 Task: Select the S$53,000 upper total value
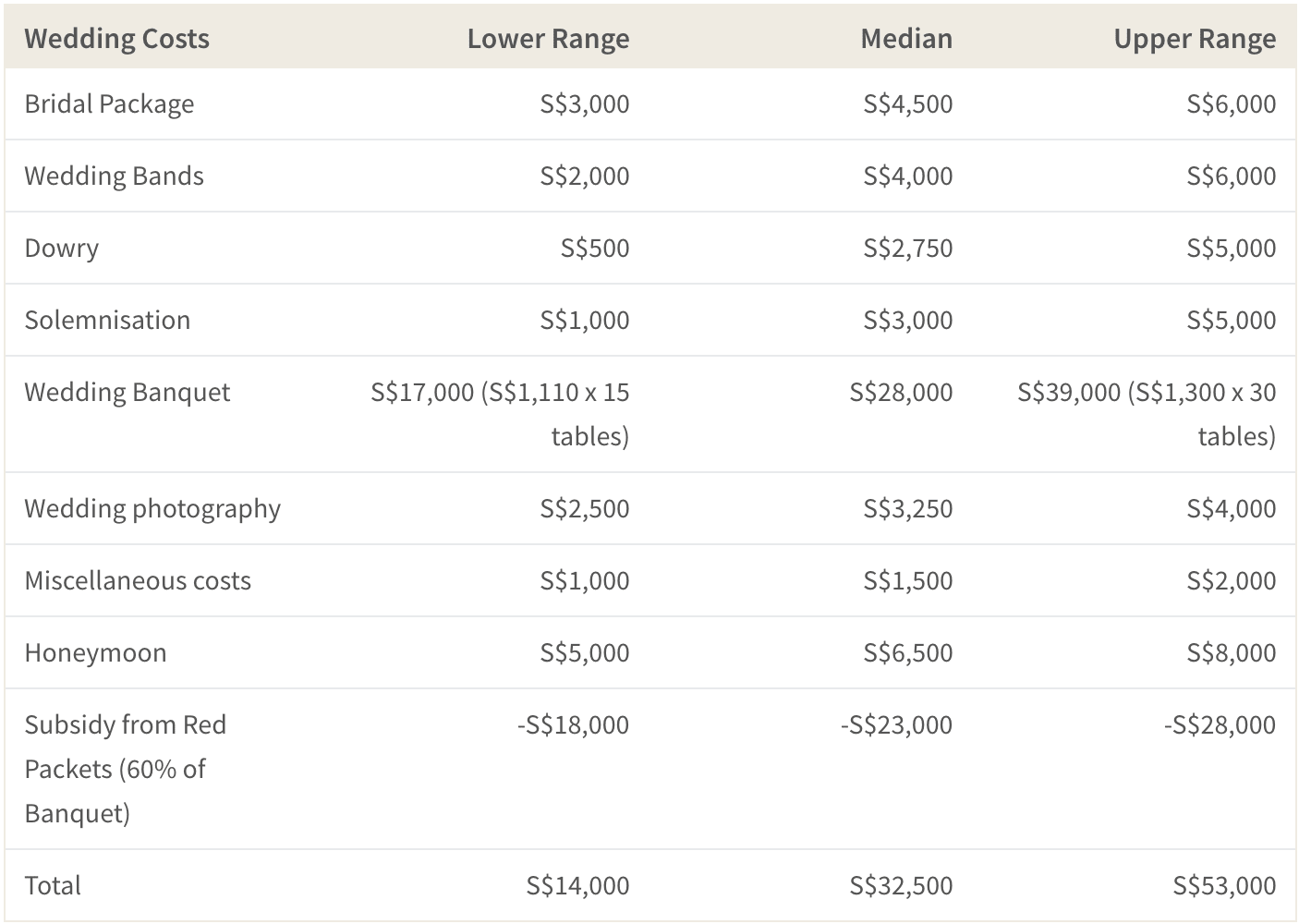[1224, 886]
